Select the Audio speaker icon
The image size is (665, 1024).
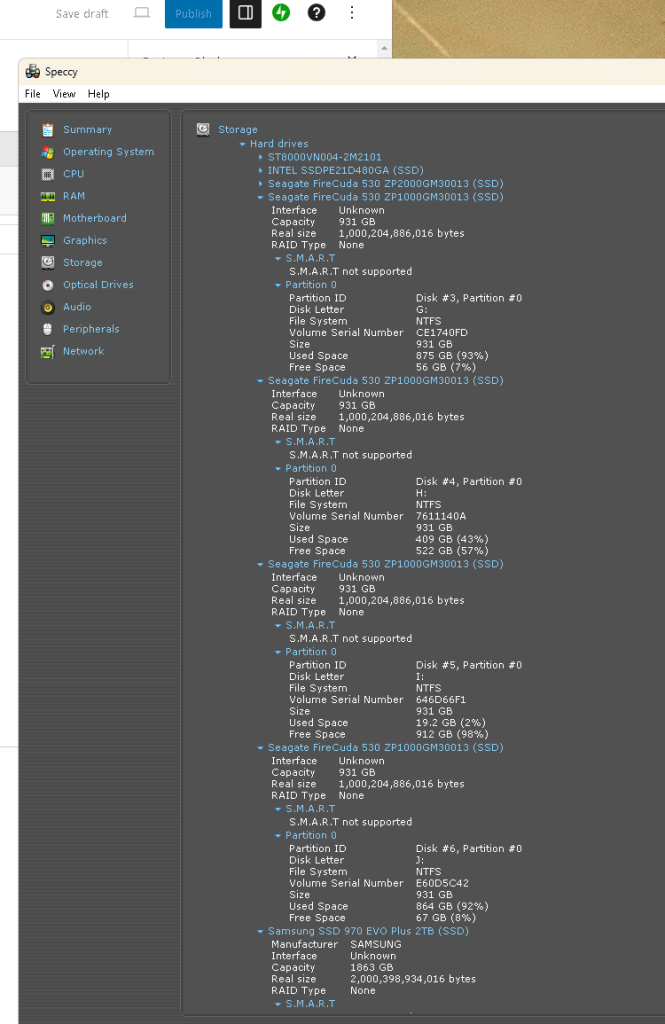coord(48,308)
